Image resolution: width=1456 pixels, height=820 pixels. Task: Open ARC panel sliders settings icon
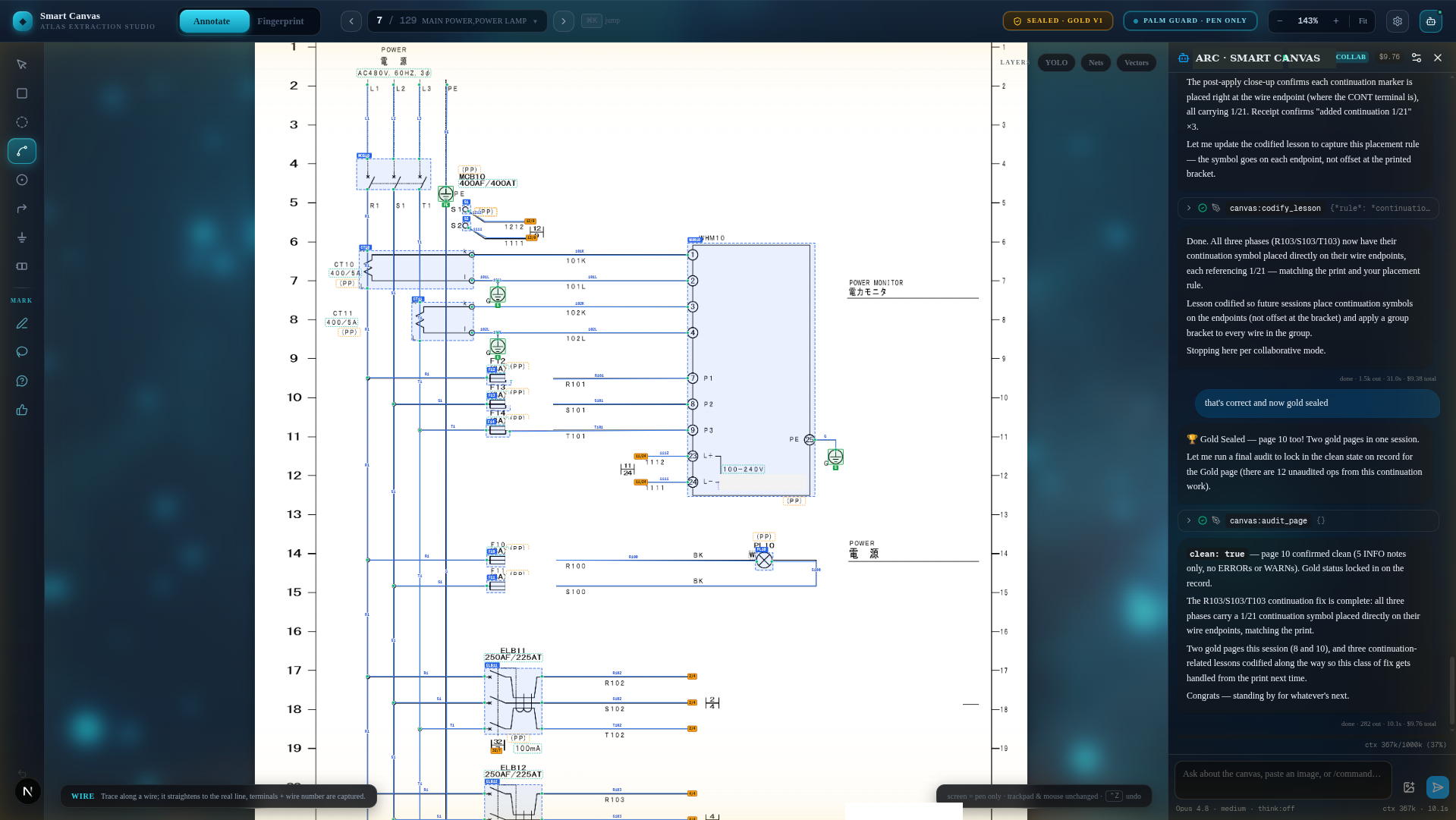coord(1417,58)
